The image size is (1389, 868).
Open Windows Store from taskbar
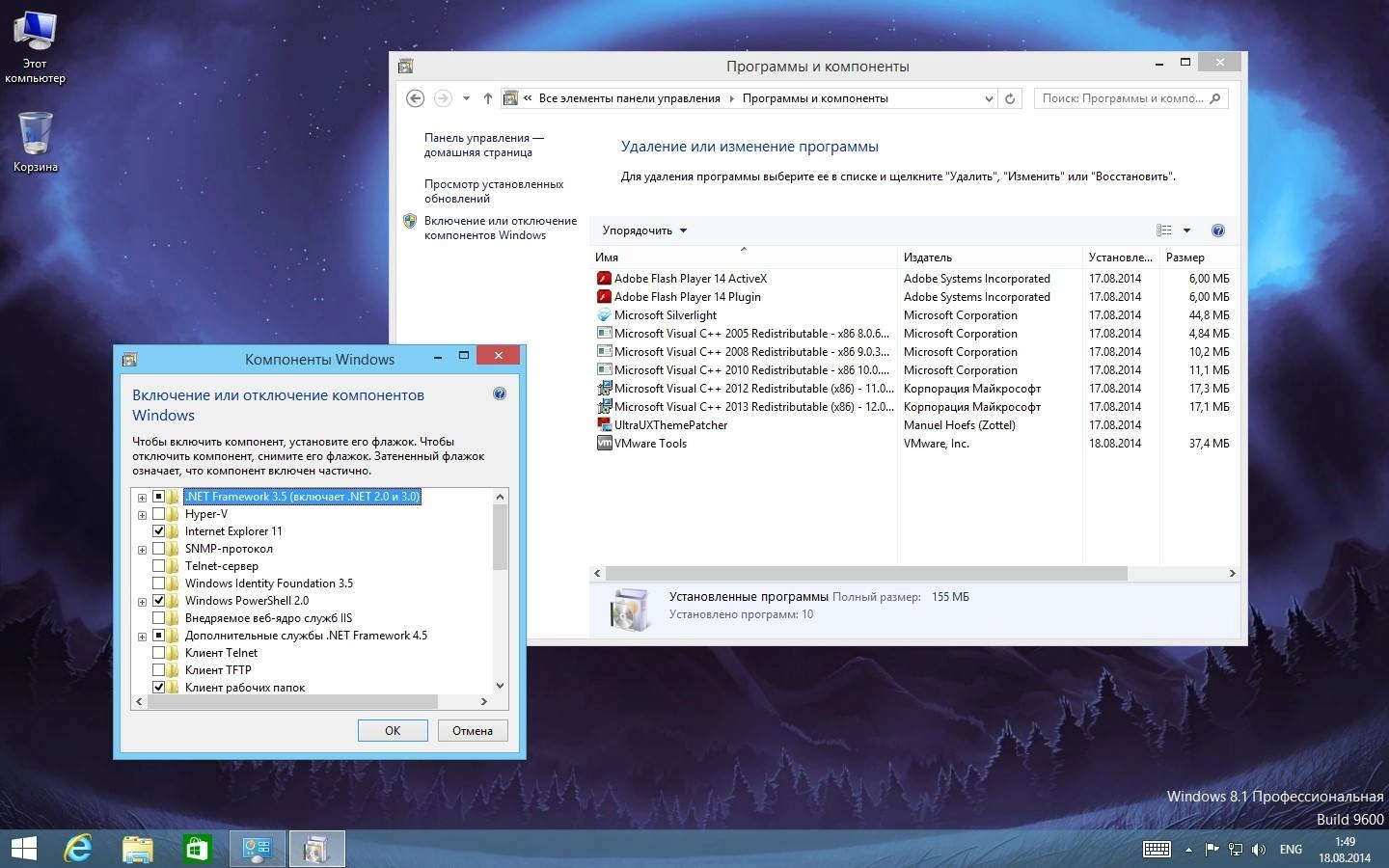point(197,849)
